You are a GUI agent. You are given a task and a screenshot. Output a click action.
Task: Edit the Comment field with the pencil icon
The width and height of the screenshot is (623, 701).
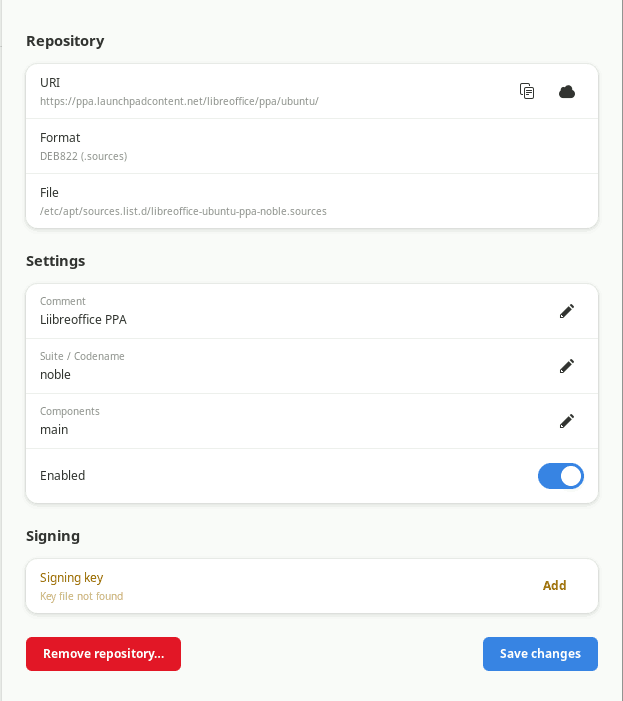tap(567, 311)
